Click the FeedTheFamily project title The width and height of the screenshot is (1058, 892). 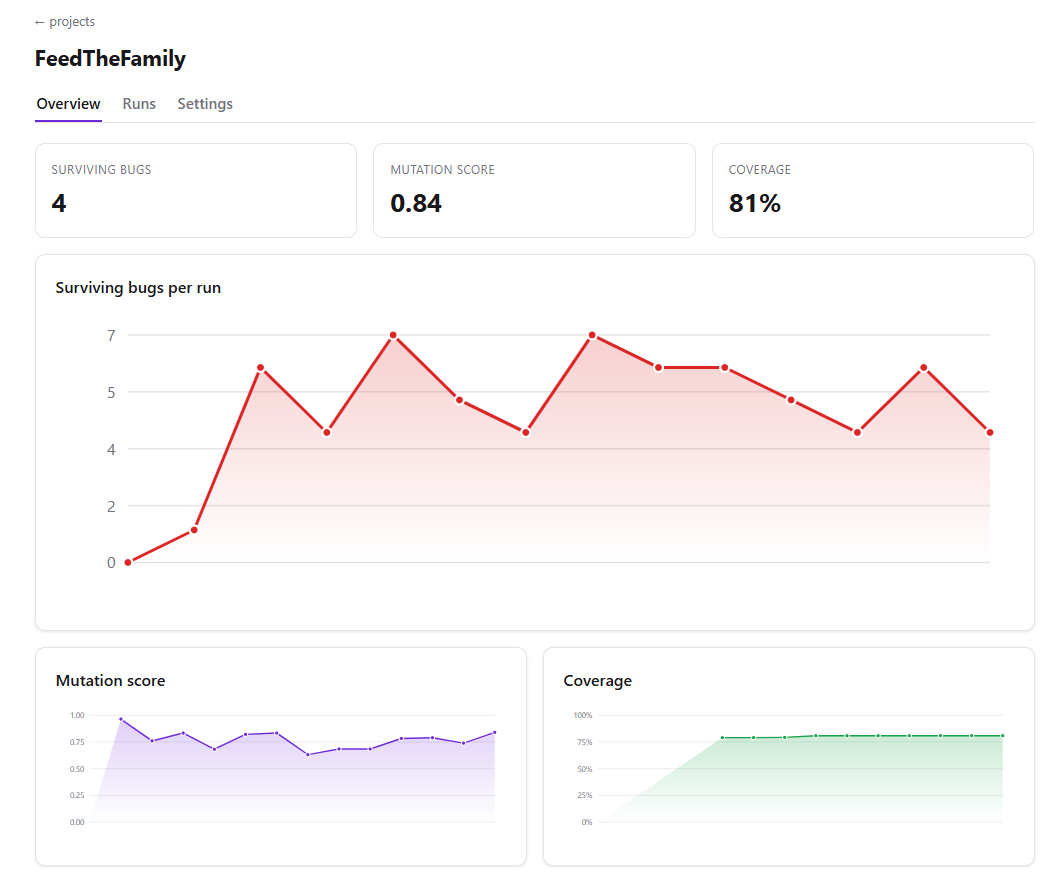(110, 59)
